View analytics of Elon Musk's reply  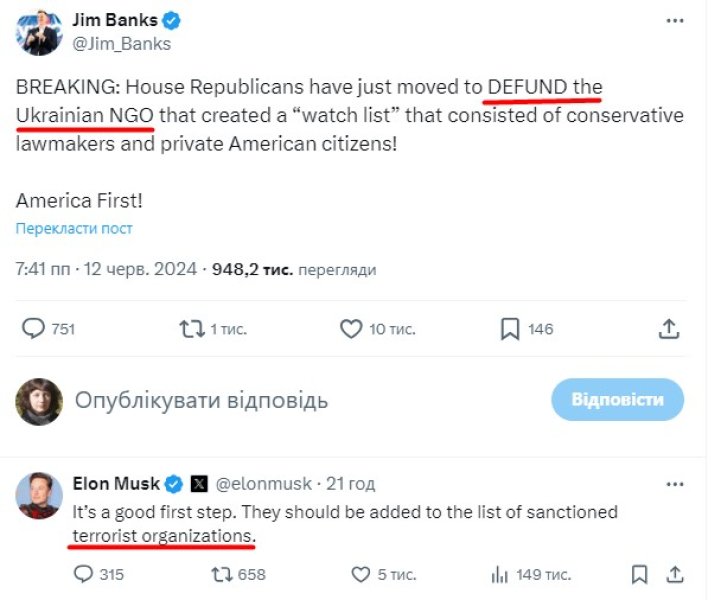pyautogui.click(x=499, y=574)
